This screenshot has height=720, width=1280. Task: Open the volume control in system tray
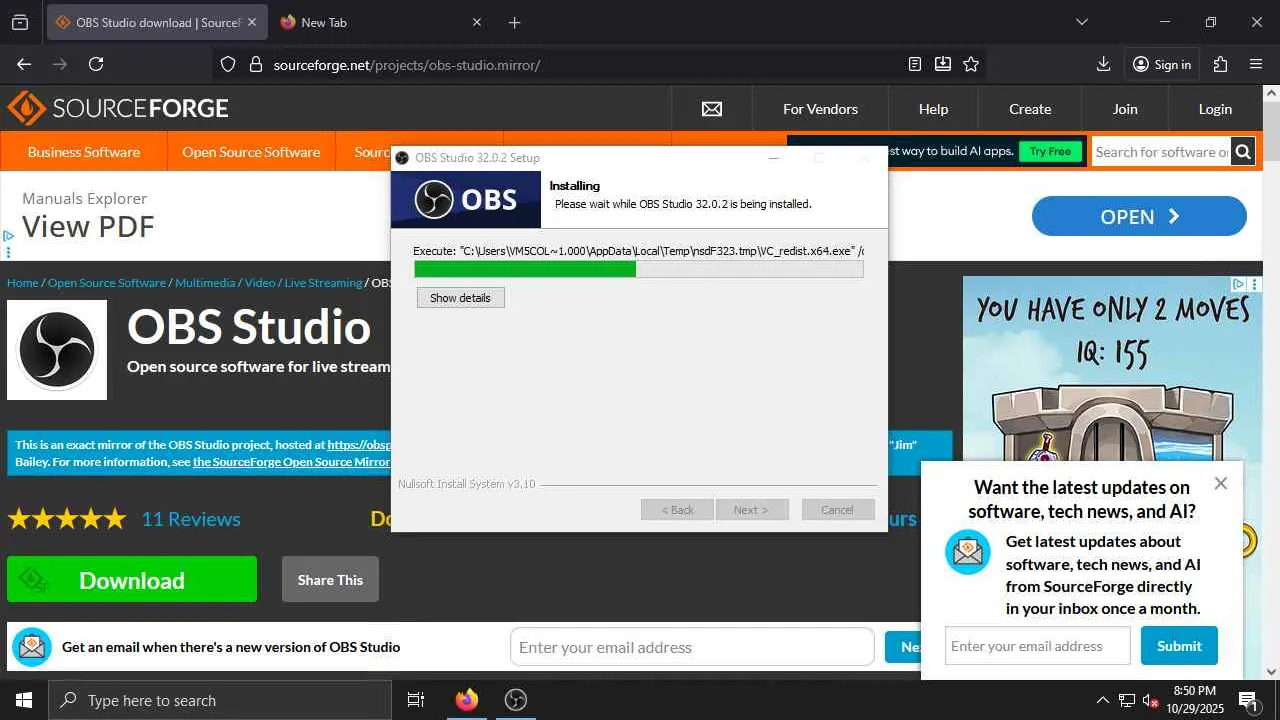(x=1150, y=700)
